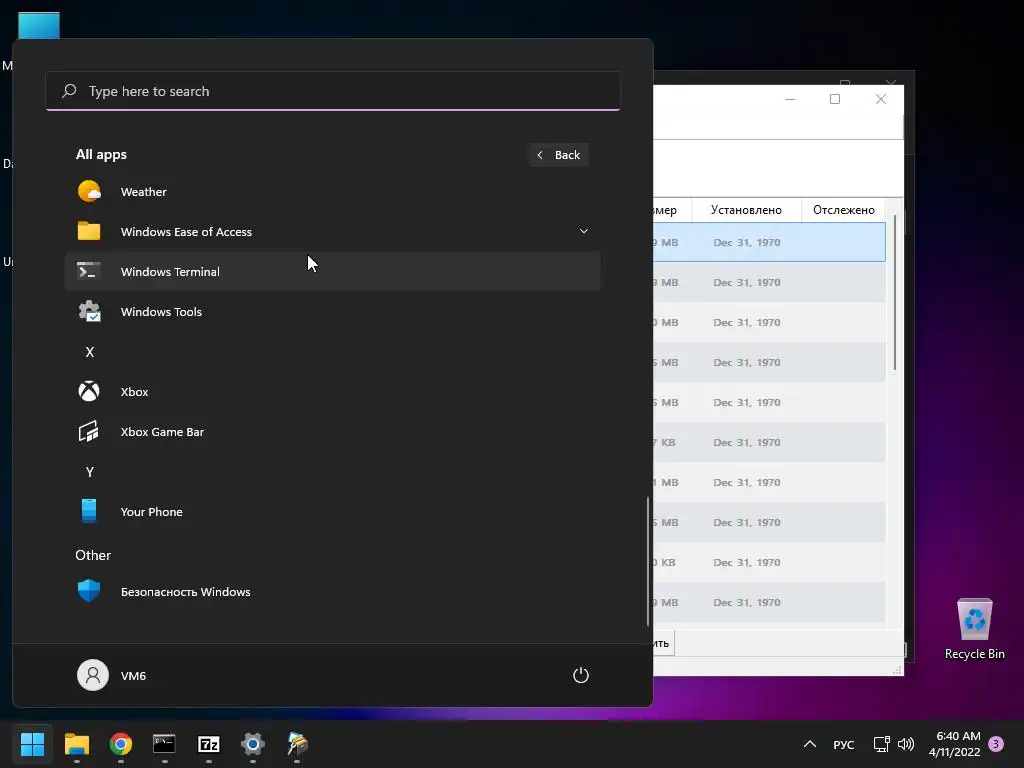Jump to letter X section header
Image resolution: width=1024 pixels, height=768 pixels.
coord(90,352)
